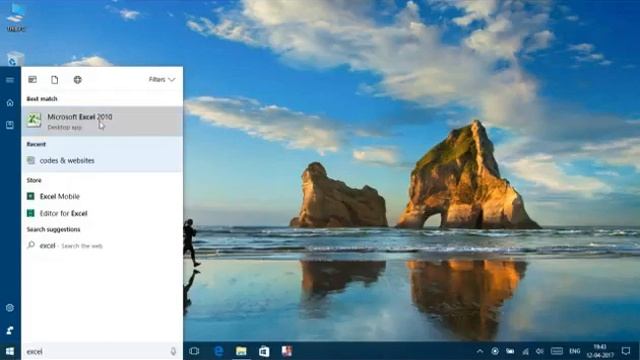Select Excel Mobile store result
The height and width of the screenshot is (360, 640).
point(102,196)
